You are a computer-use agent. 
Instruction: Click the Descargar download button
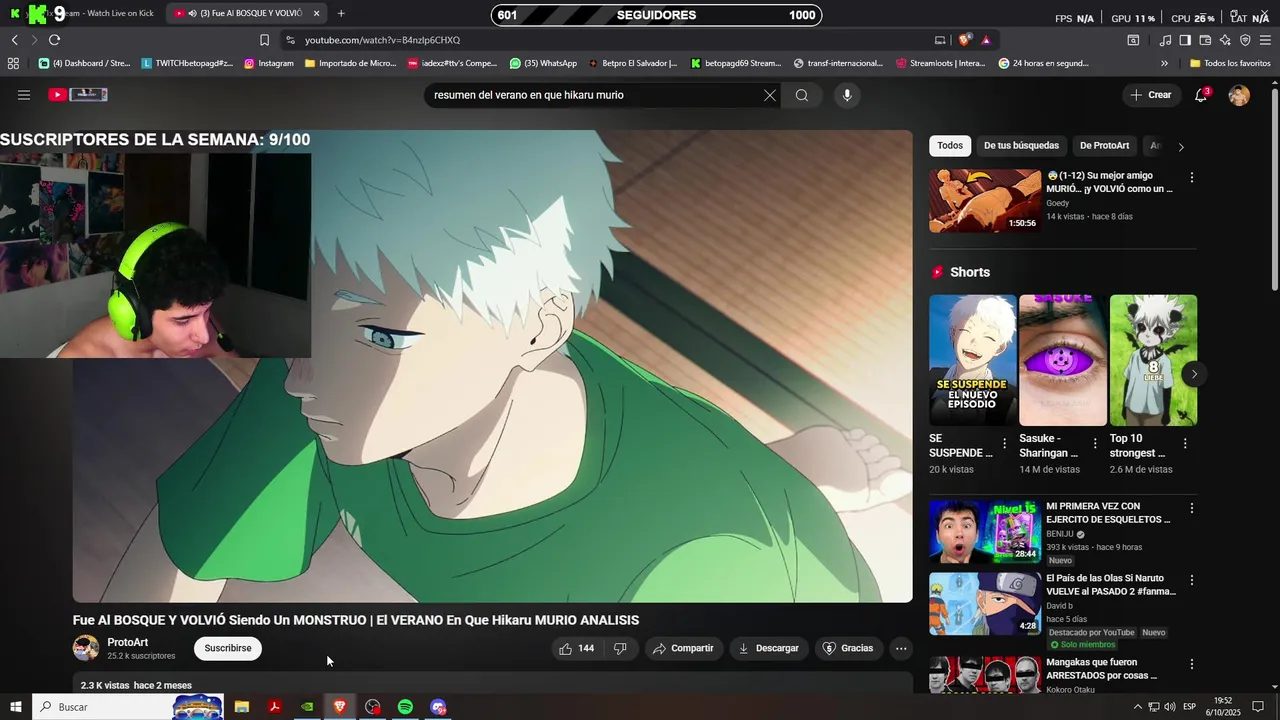[768, 648]
